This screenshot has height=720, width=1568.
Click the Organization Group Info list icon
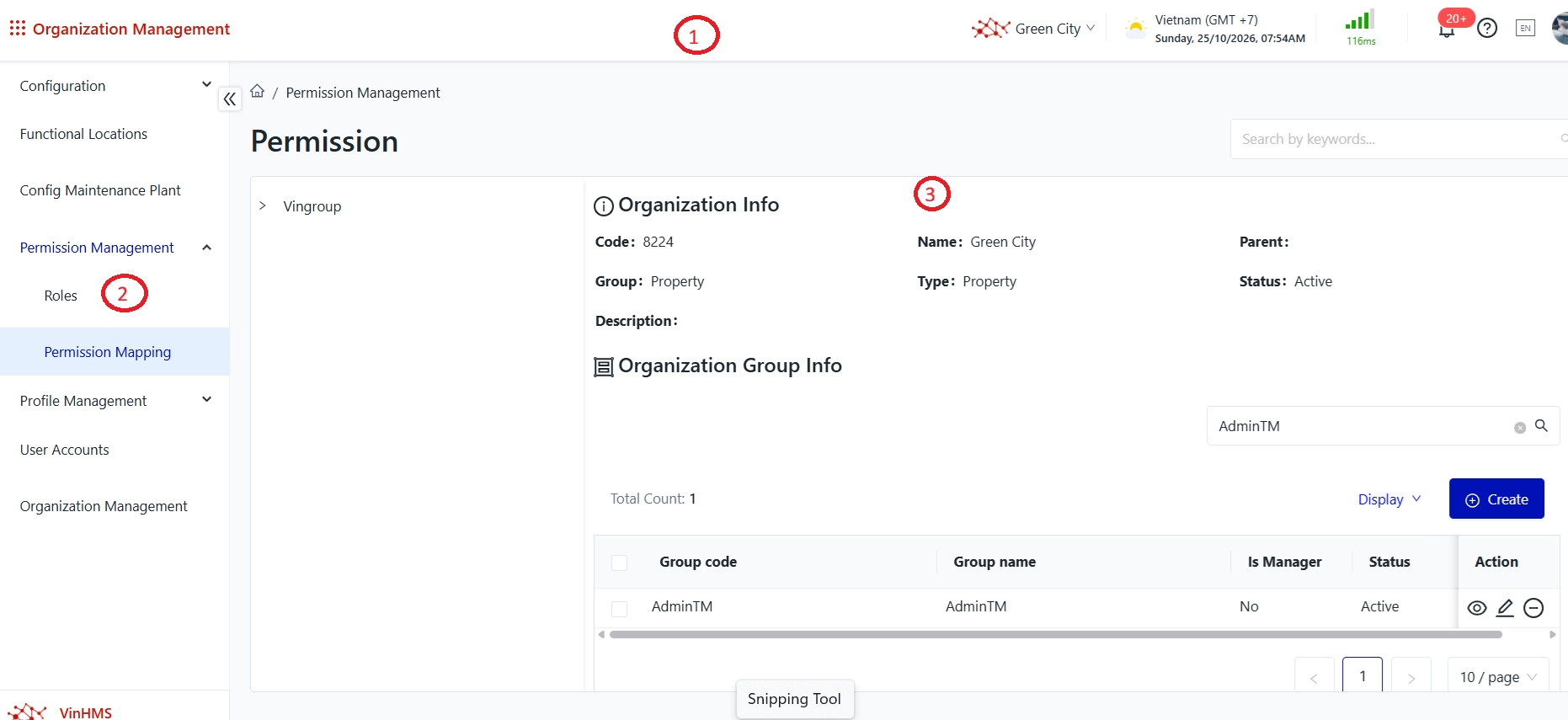604,367
